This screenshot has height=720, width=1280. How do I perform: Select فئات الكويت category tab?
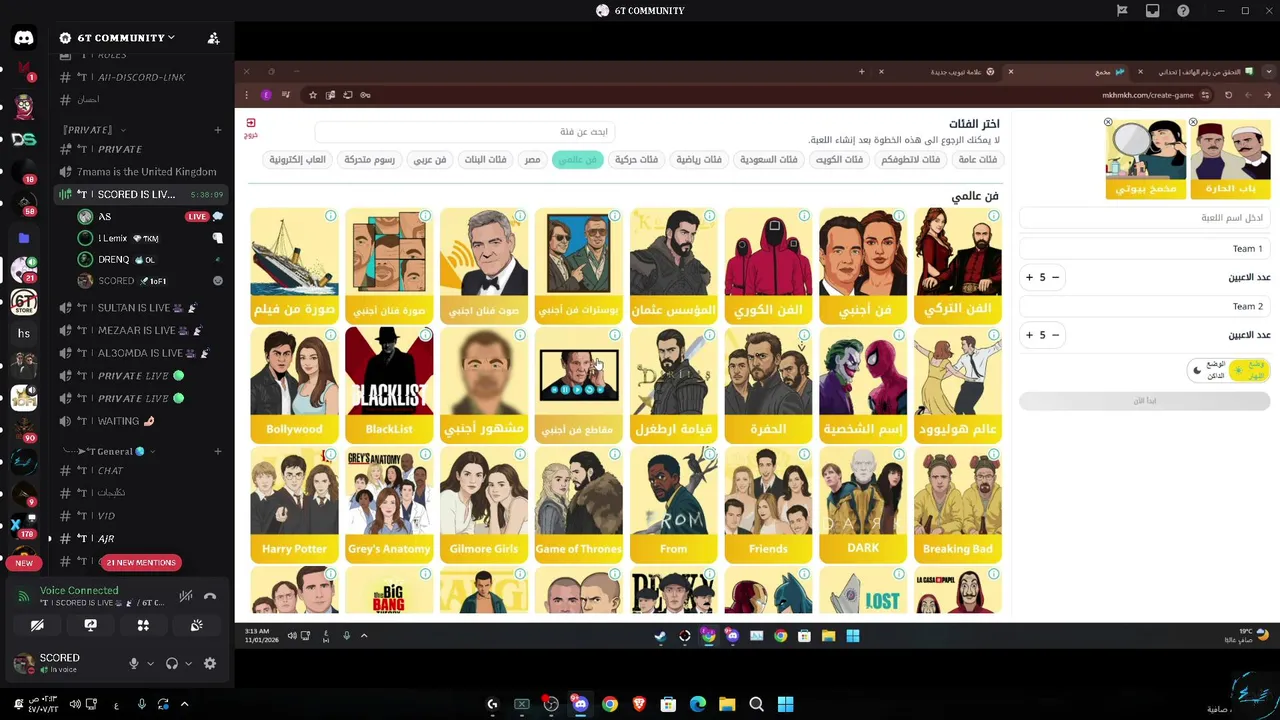pyautogui.click(x=840, y=159)
